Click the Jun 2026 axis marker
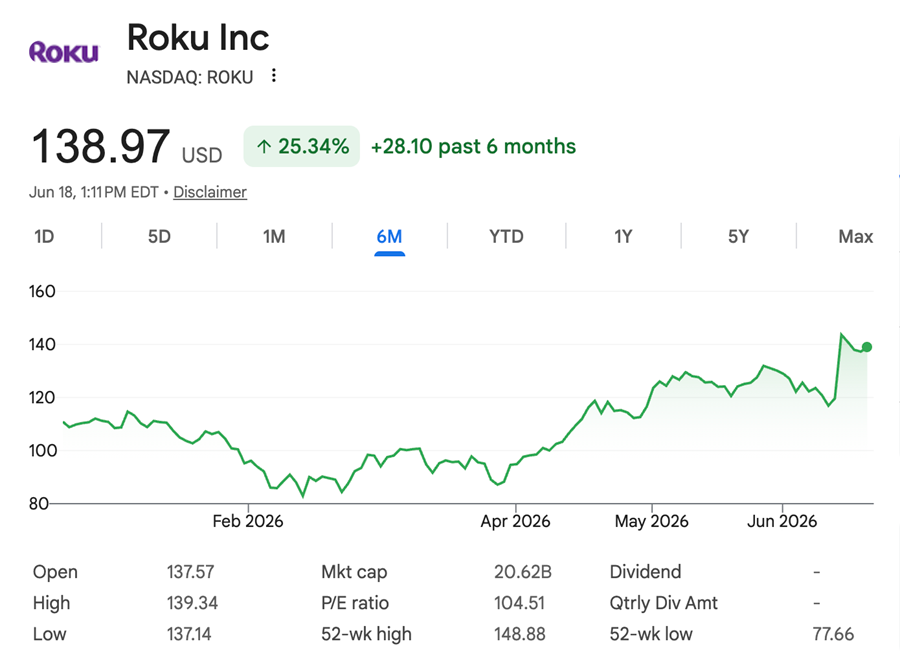 pos(782,521)
